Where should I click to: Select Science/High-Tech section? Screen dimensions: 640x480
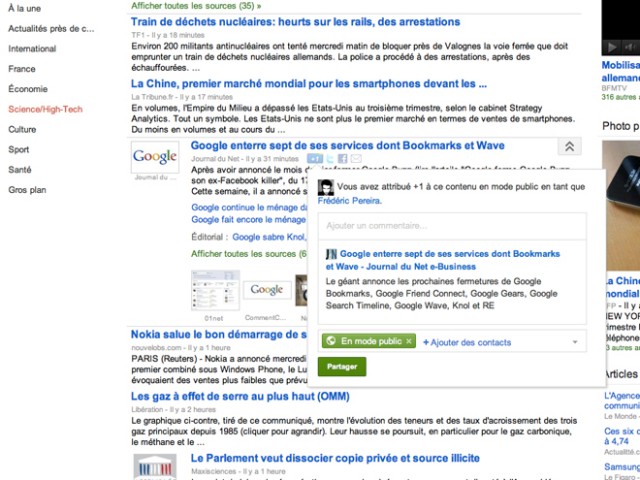45,109
